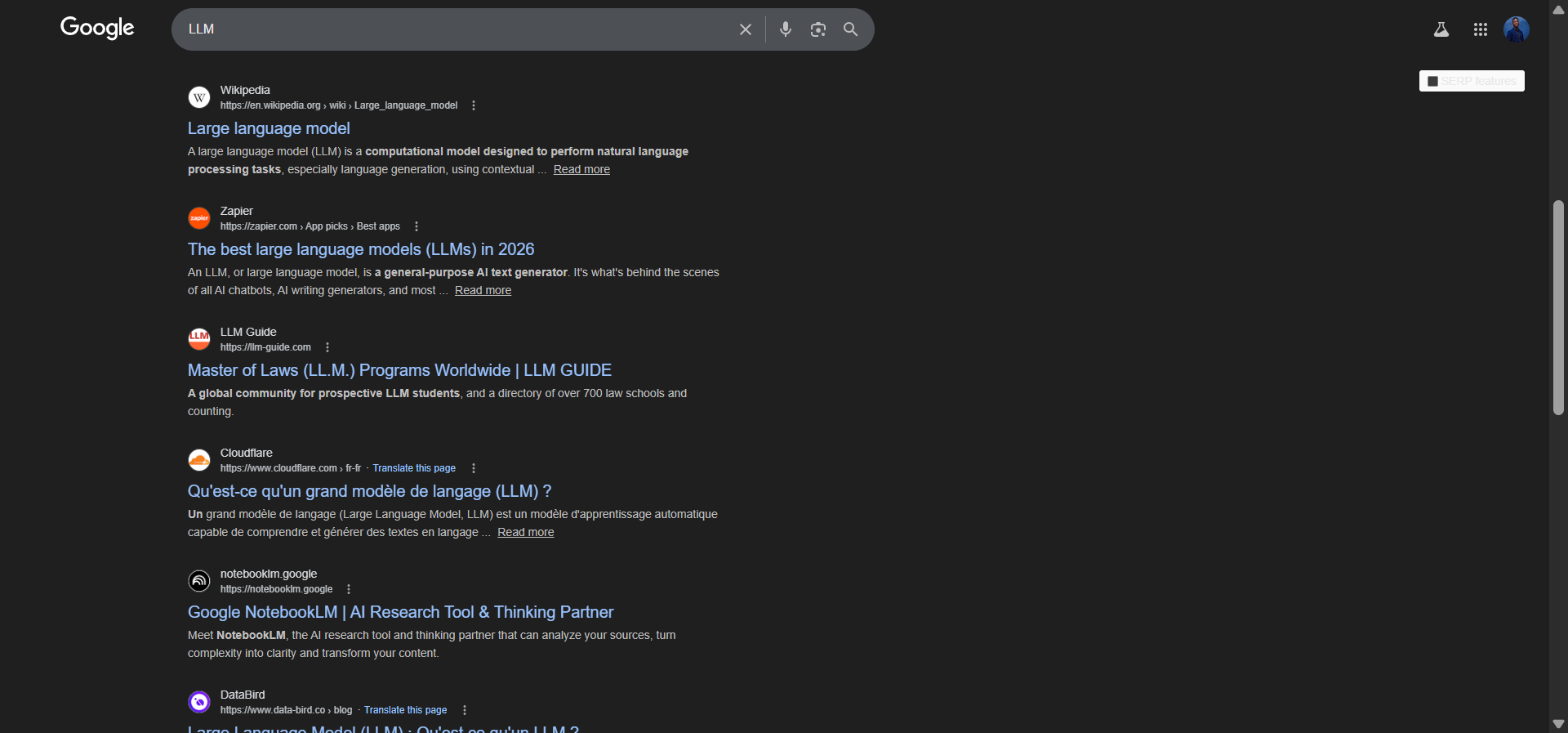This screenshot has height=733, width=1568.
Task: Open the Large language model result
Action: pyautogui.click(x=269, y=128)
